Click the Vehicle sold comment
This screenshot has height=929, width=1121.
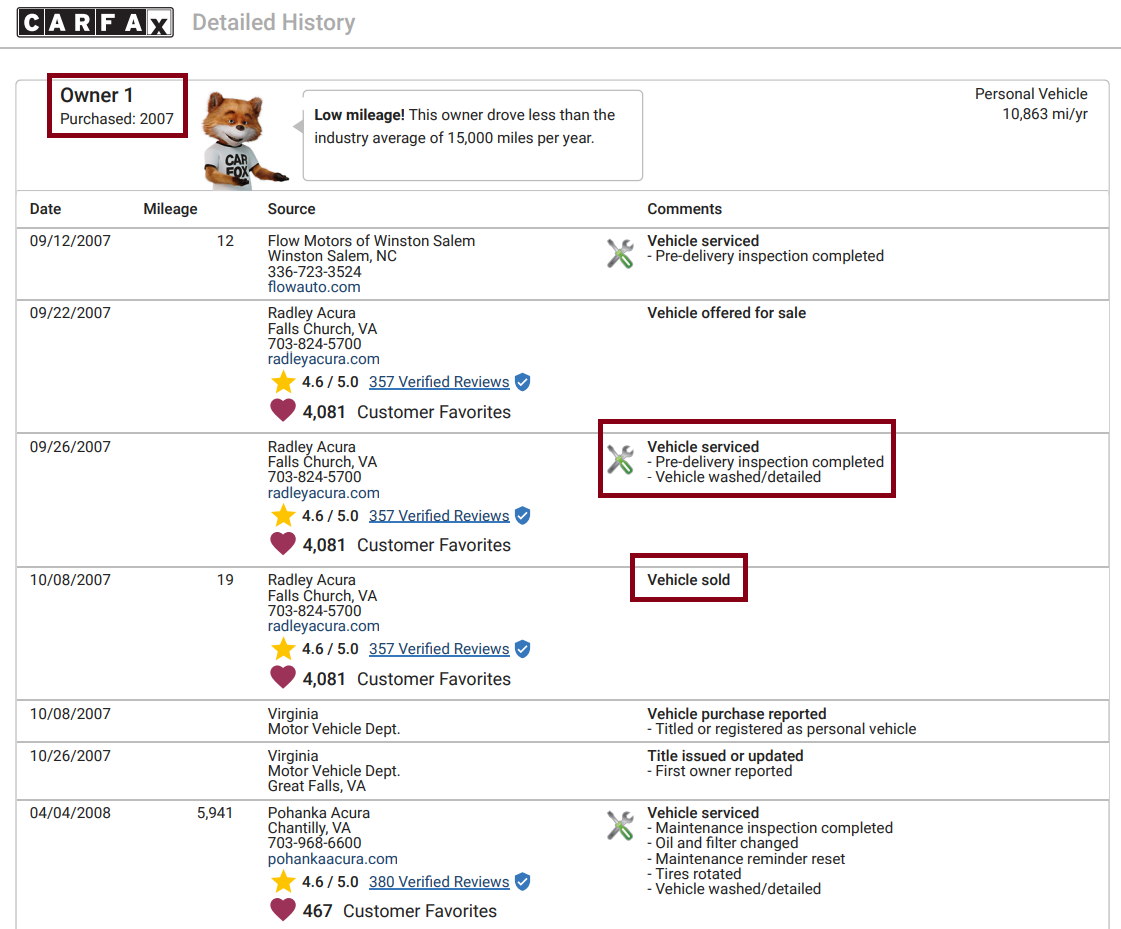pos(688,580)
